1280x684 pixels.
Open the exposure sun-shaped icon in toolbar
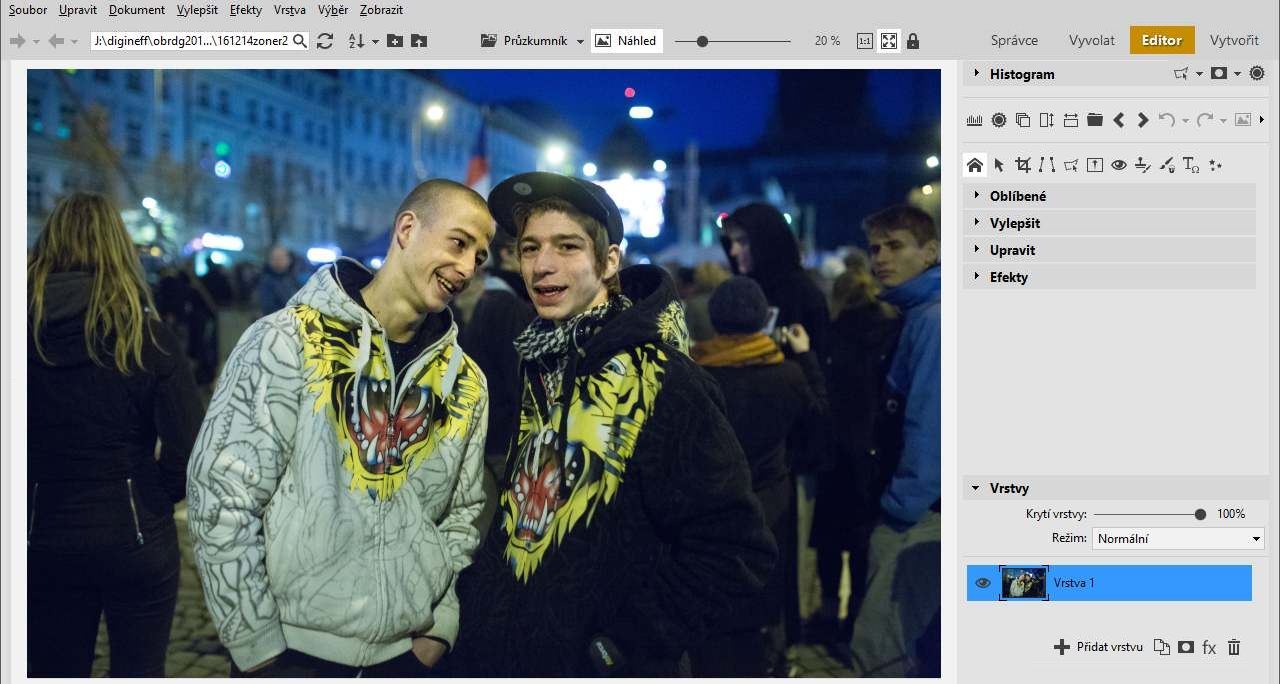999,120
